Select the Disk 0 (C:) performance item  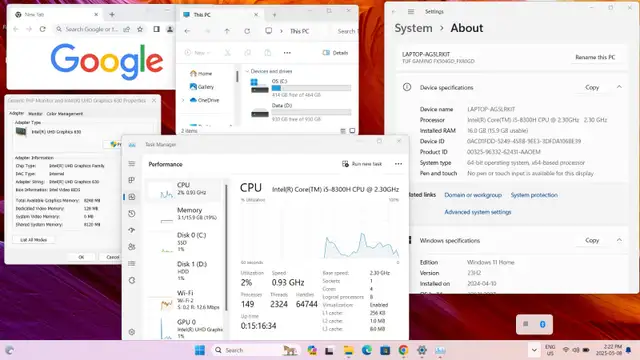point(187,242)
